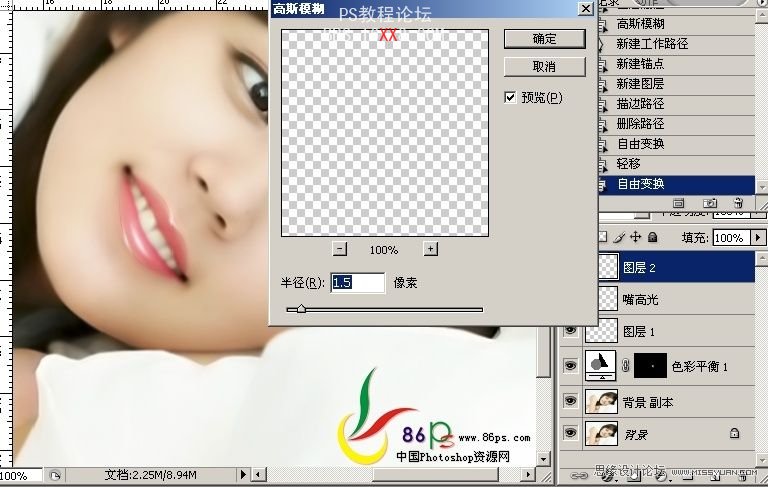Click the delete history state trash icon

pyautogui.click(x=738, y=203)
